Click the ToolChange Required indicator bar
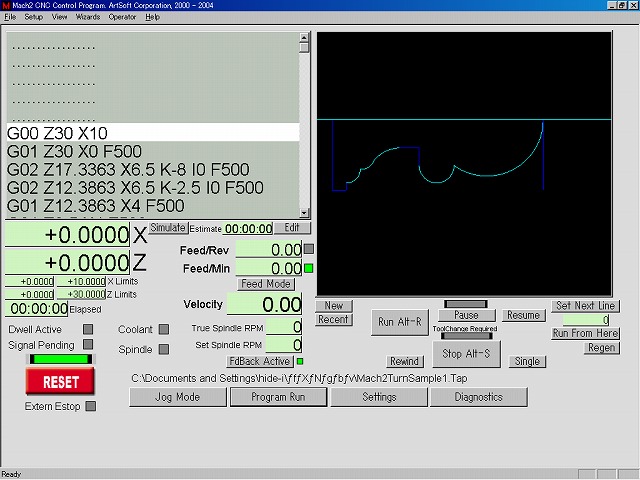The height and width of the screenshot is (480, 640). 467,336
